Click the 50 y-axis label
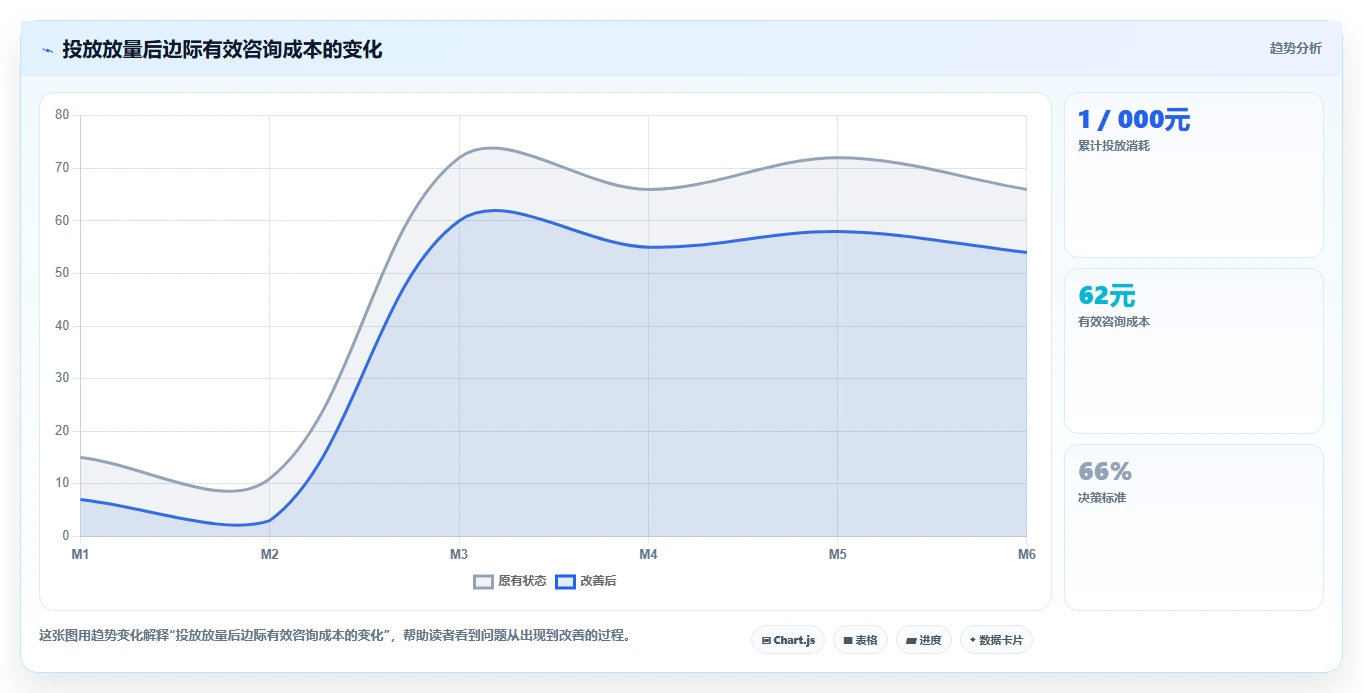This screenshot has width=1363, height=693. point(62,273)
